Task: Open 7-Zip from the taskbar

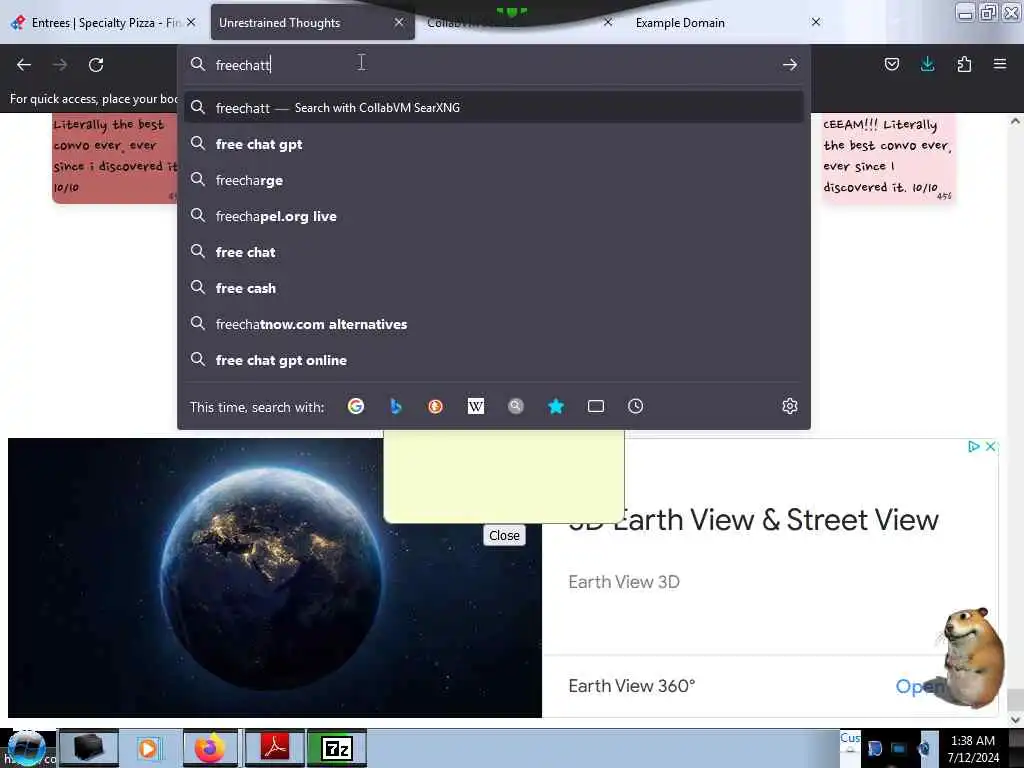Action: (x=337, y=748)
